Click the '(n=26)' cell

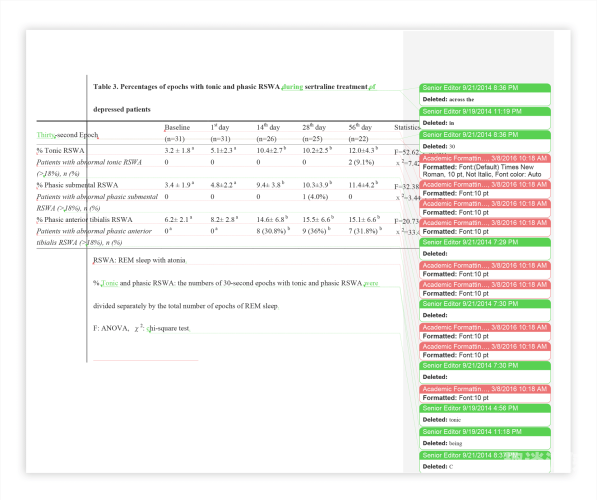tap(267, 139)
